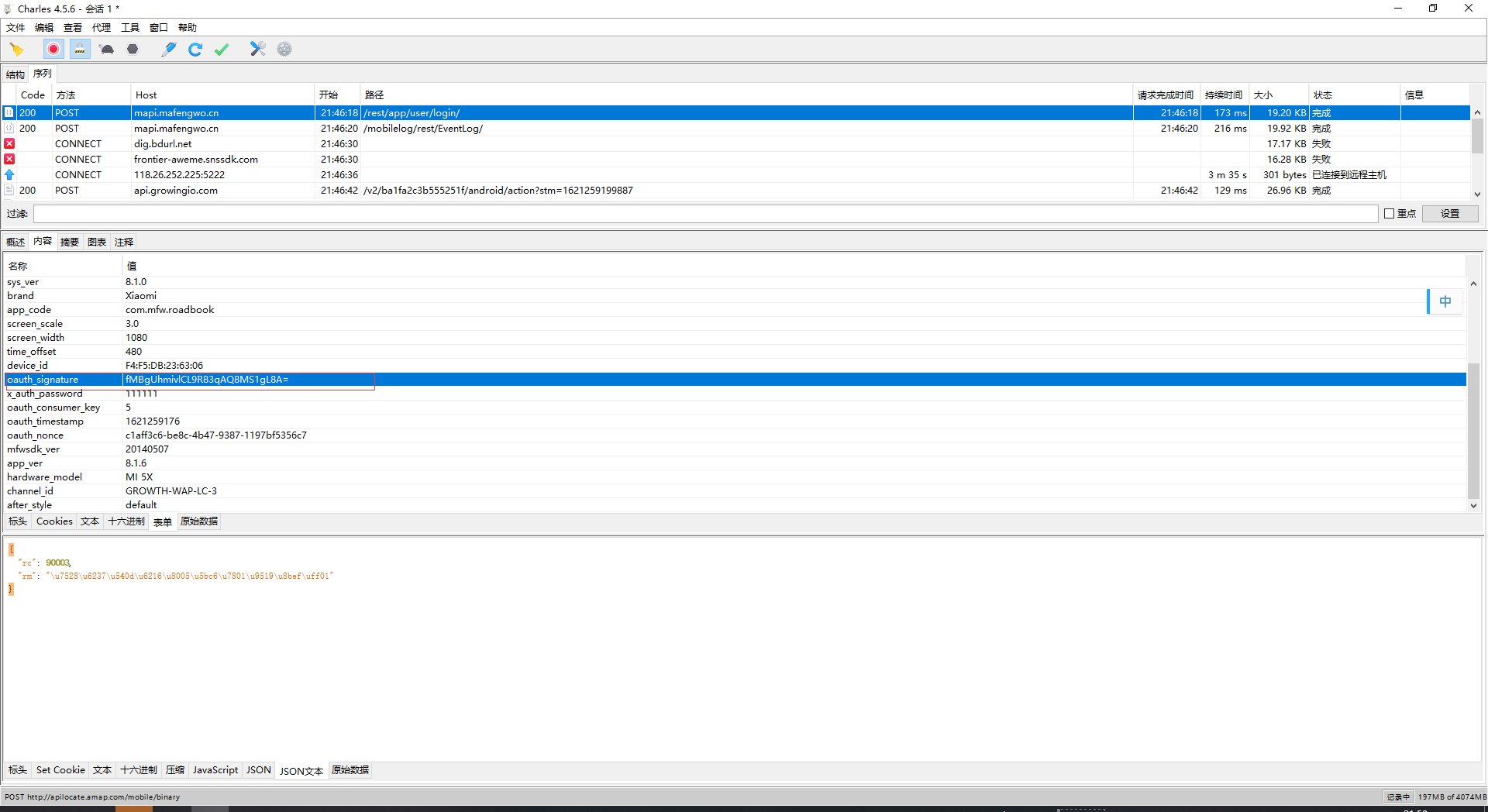Show request 十六进制 hex tab
The image size is (1488, 812).
pos(126,521)
